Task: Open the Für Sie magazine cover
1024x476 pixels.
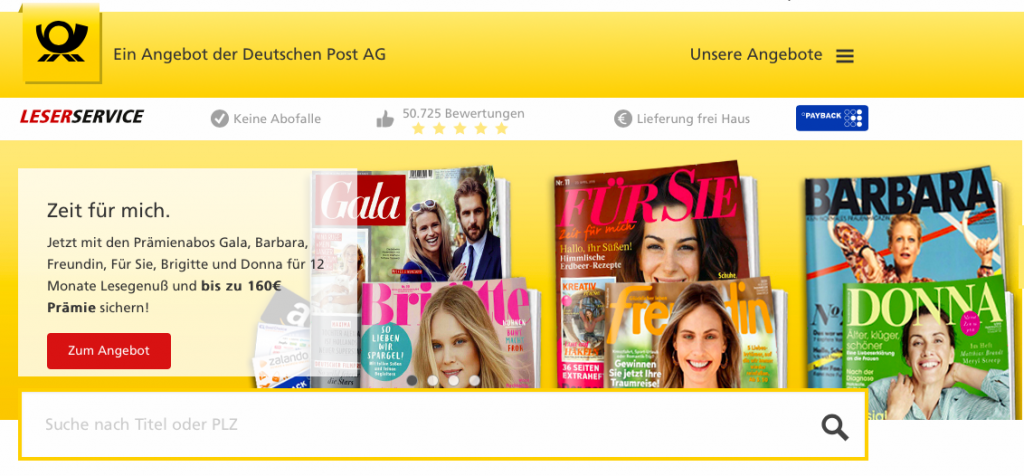Action: pos(653,222)
